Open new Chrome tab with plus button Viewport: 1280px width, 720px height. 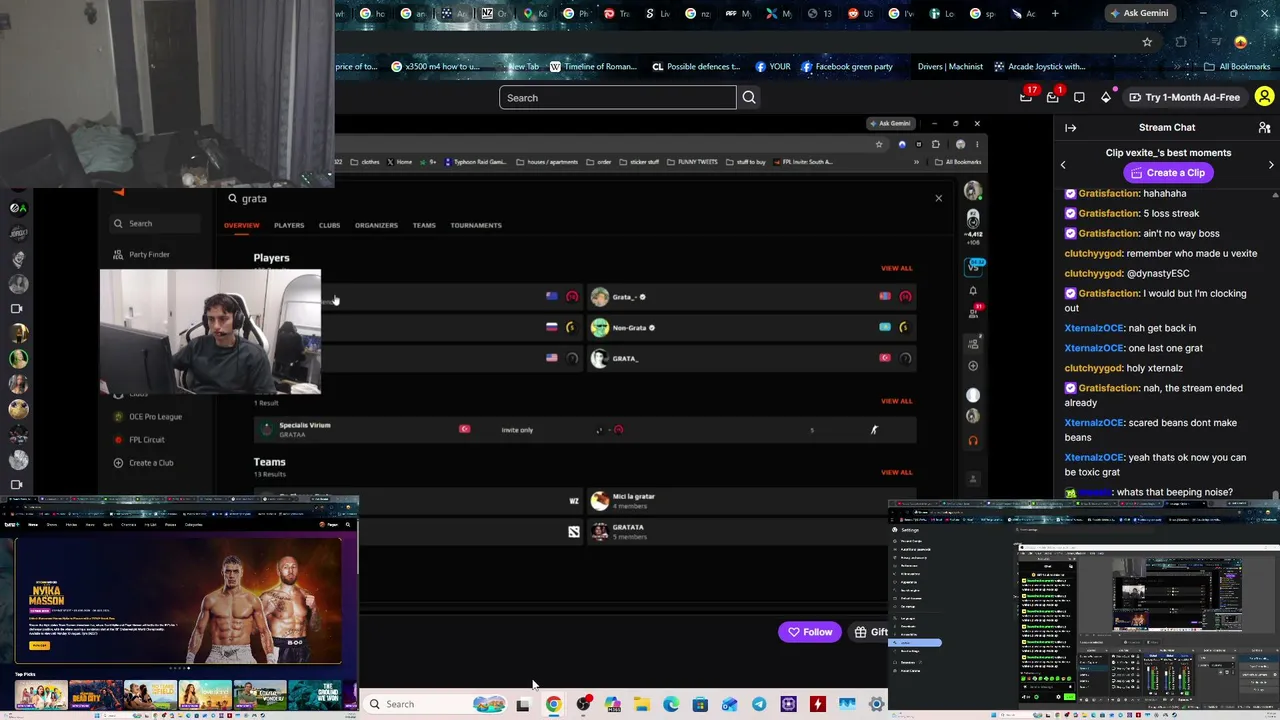1055,14
